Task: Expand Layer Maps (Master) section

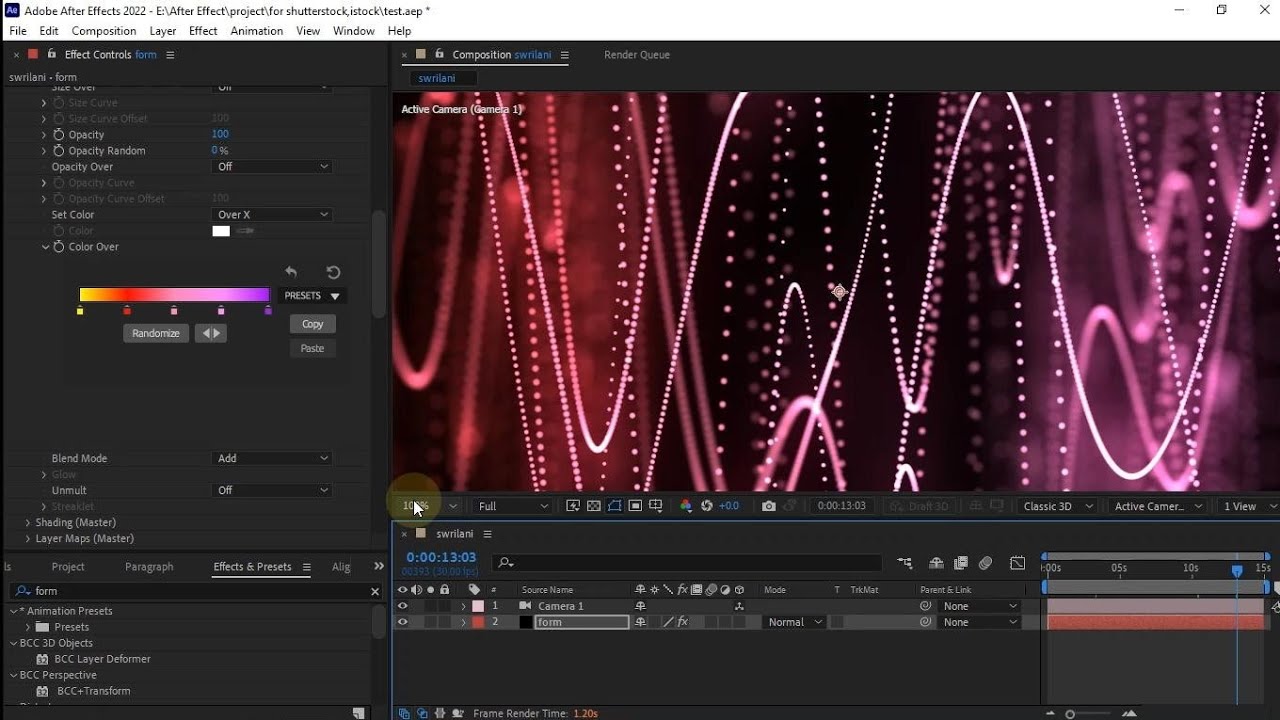Action: coord(28,539)
